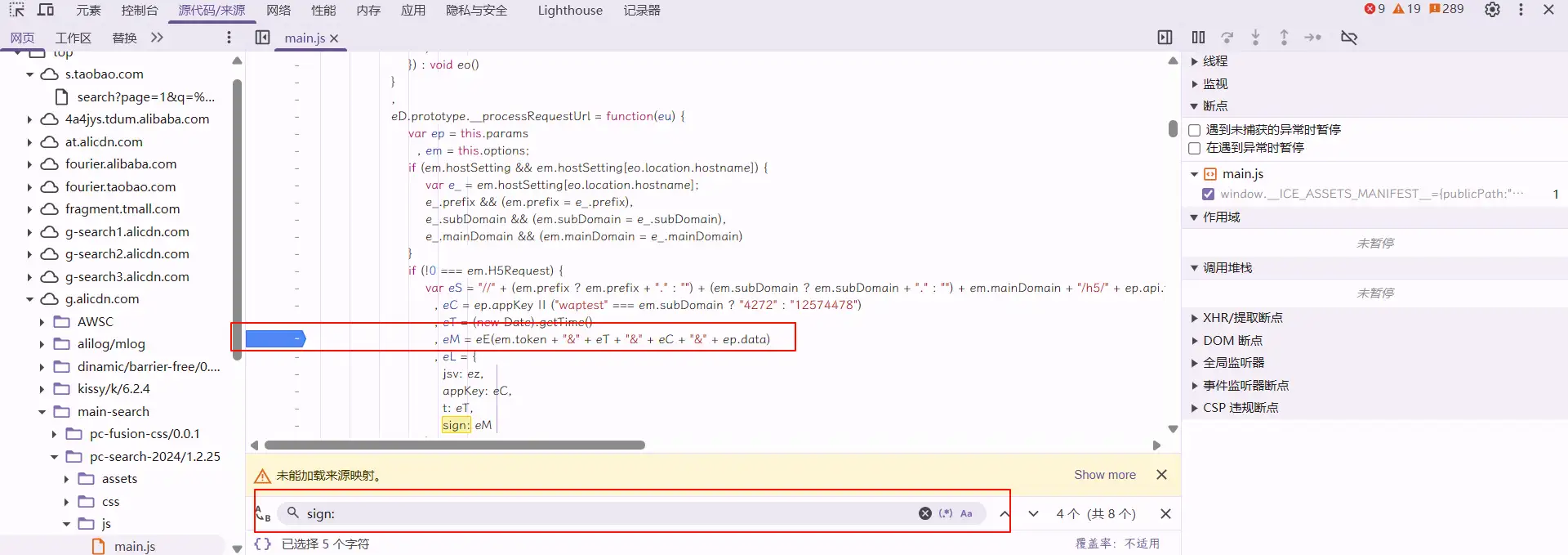Click the code editor vertical scrollbar thumb
Screen dimensions: 1568x555
point(1173,128)
